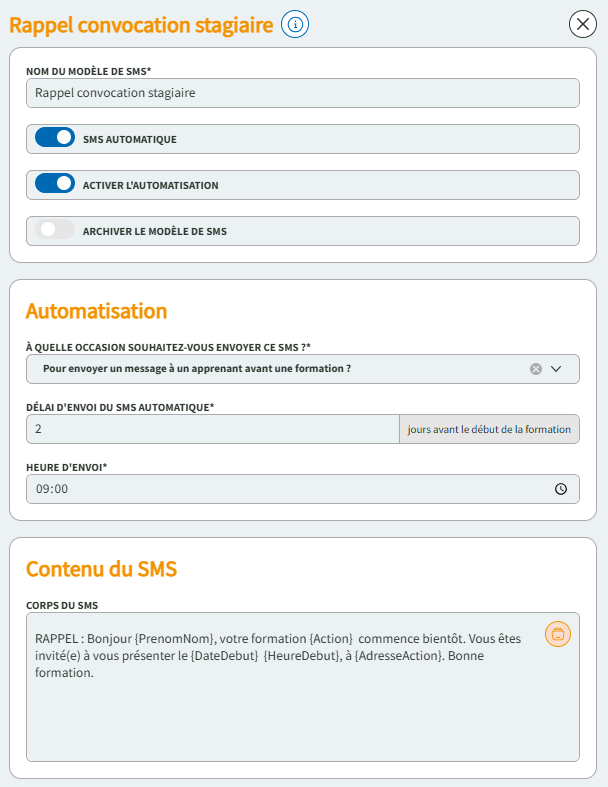Viewport: 608px width, 787px height.
Task: Click the Contenu du SMS heading
Action: 101,569
